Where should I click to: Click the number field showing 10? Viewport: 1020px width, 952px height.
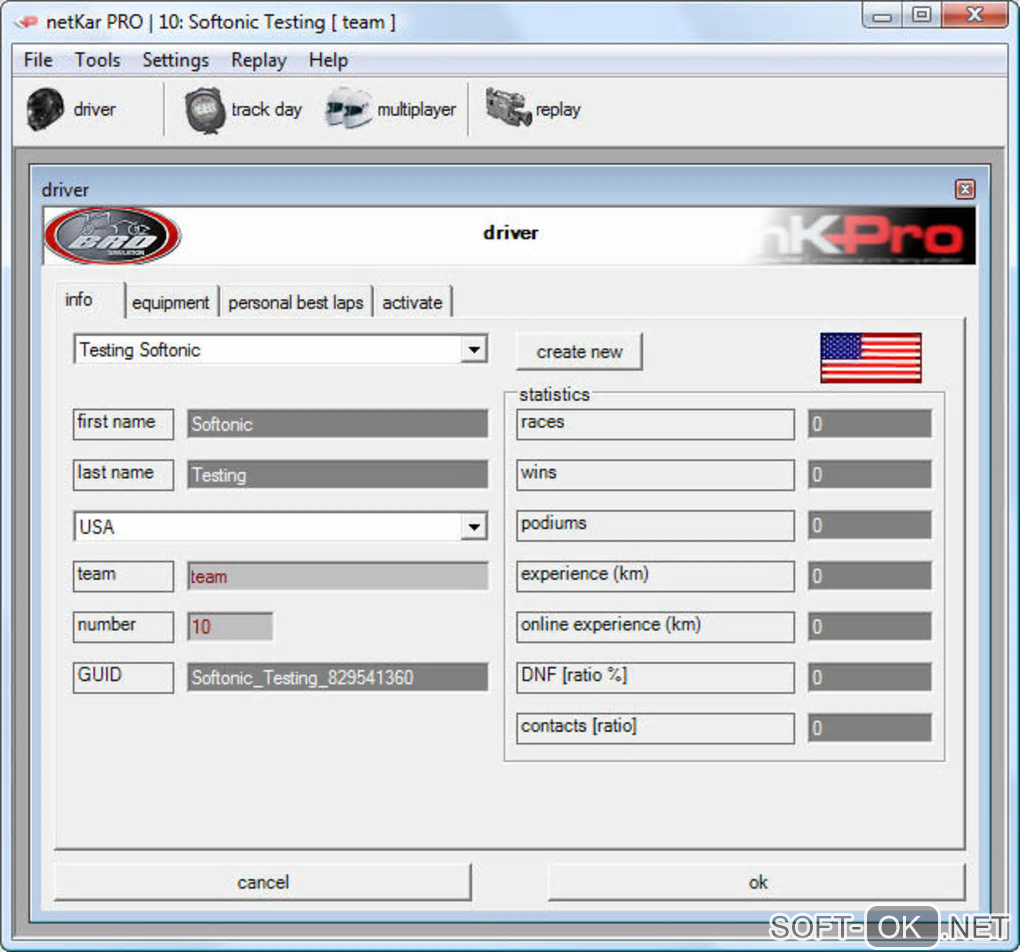pos(230,627)
